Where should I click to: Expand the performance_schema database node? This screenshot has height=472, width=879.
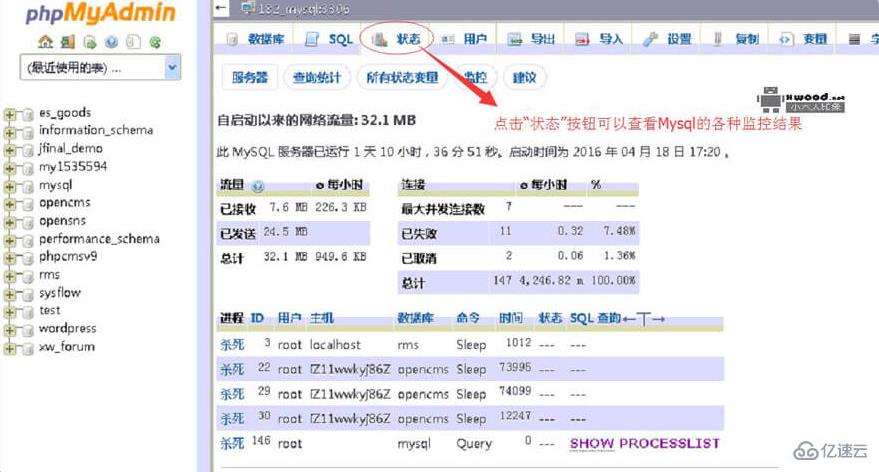click(x=10, y=240)
